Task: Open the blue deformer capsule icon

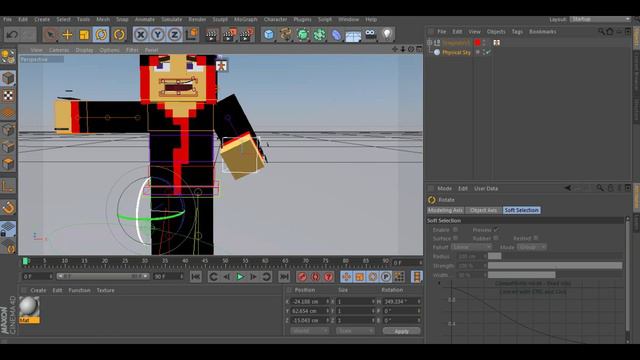Action: (336, 35)
